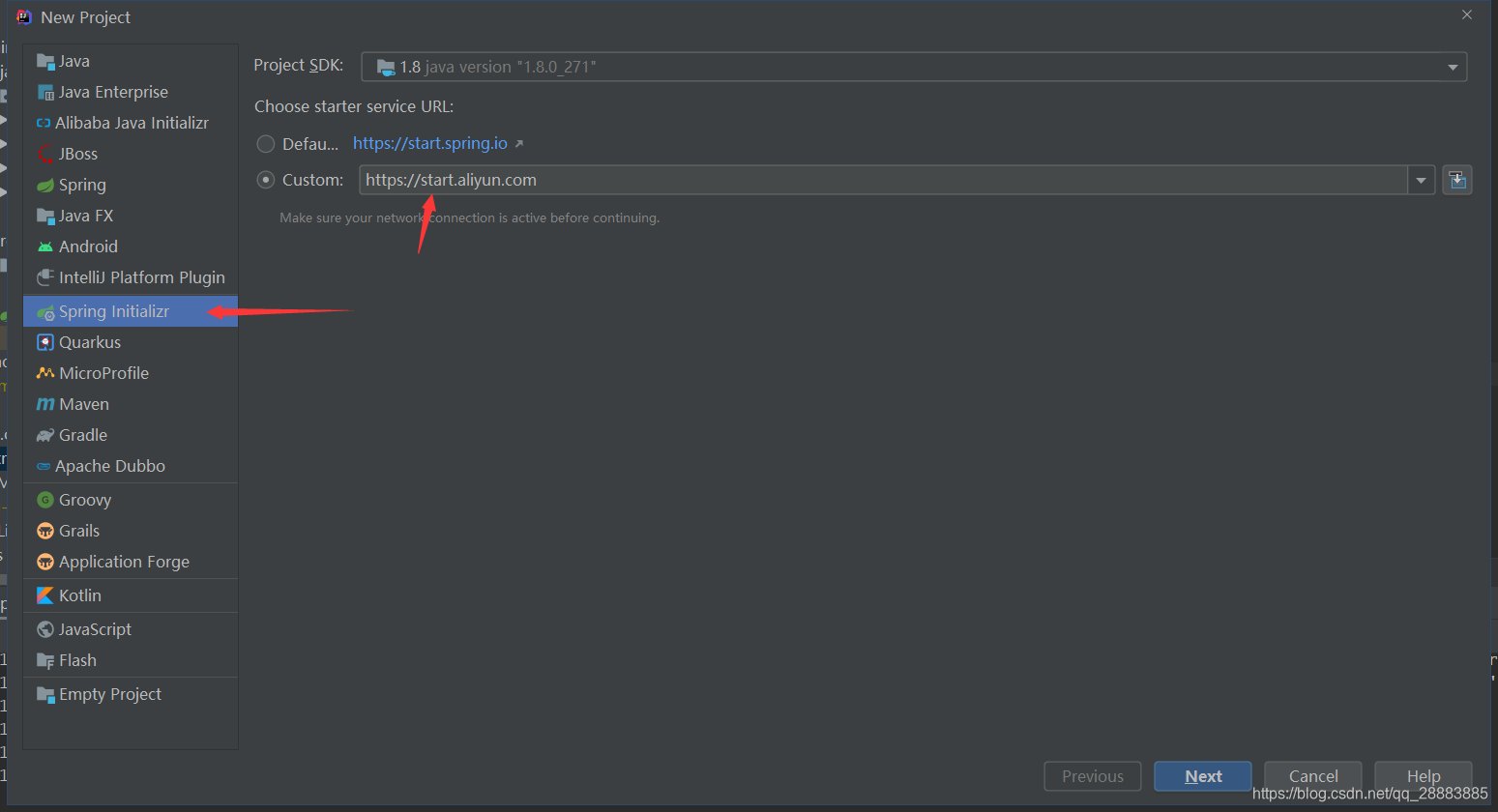Open the https://start.spring.io link
The image size is (1498, 812).
point(430,143)
